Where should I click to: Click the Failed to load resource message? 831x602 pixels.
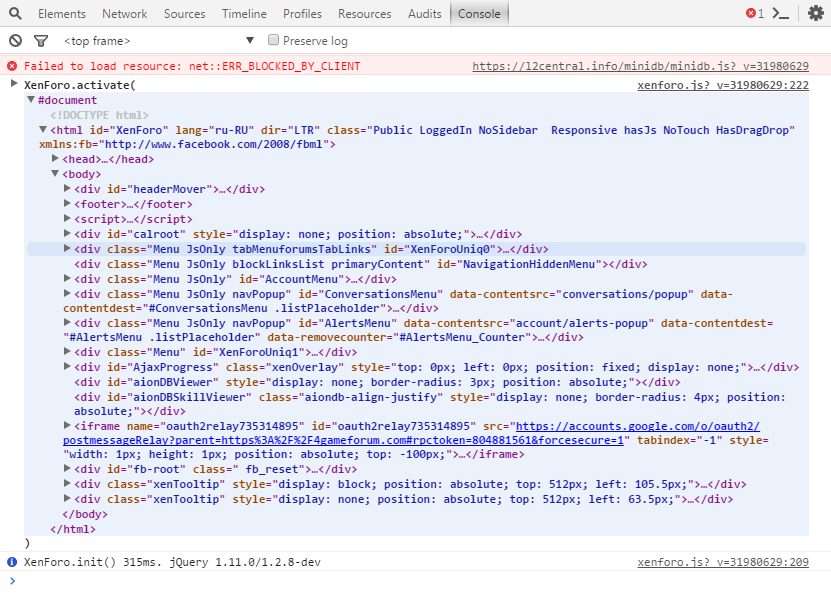coord(192,66)
